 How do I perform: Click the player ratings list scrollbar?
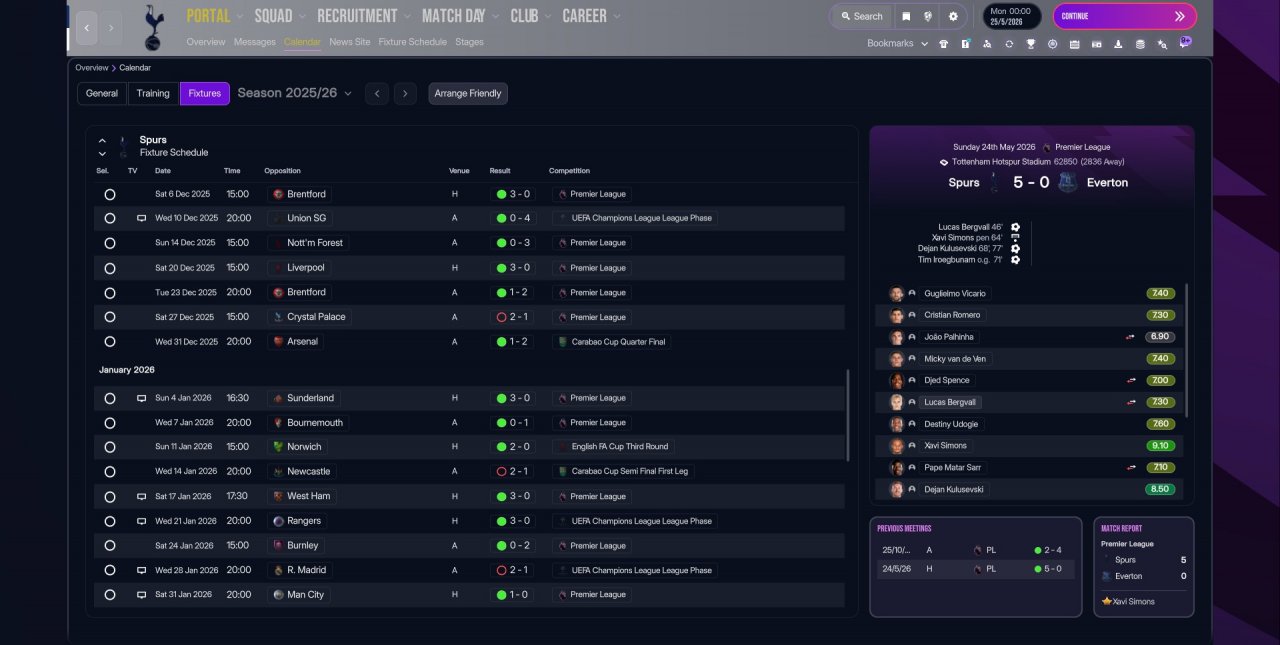pyautogui.click(x=1188, y=350)
